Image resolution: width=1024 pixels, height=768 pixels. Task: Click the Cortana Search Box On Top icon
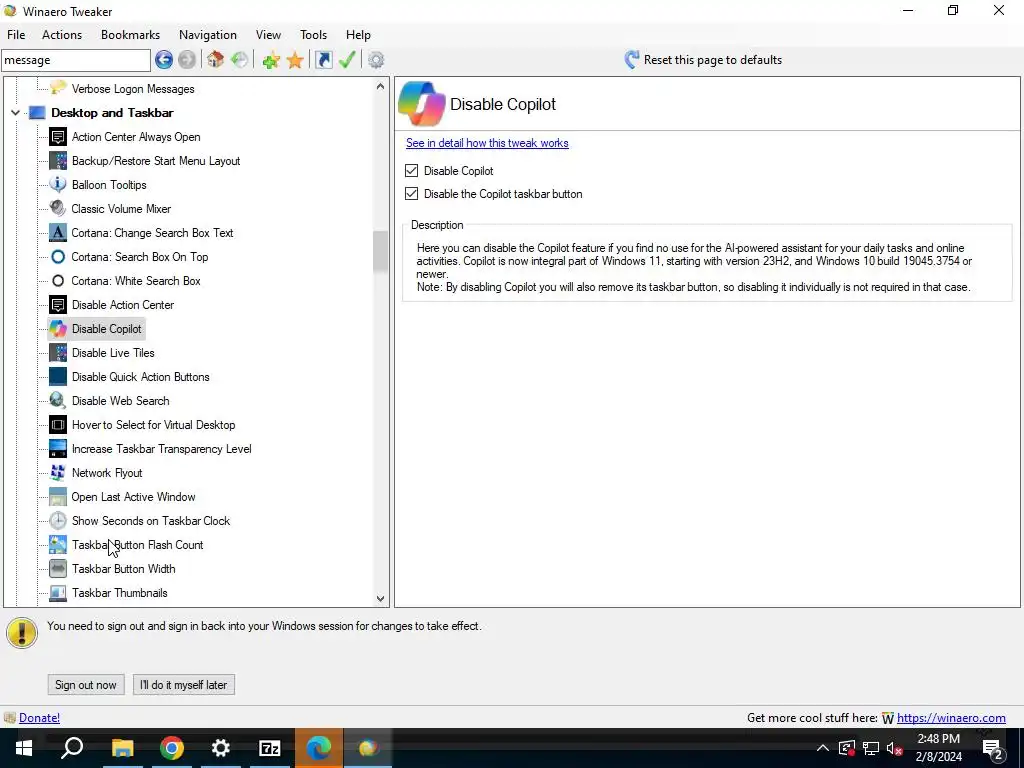[58, 257]
